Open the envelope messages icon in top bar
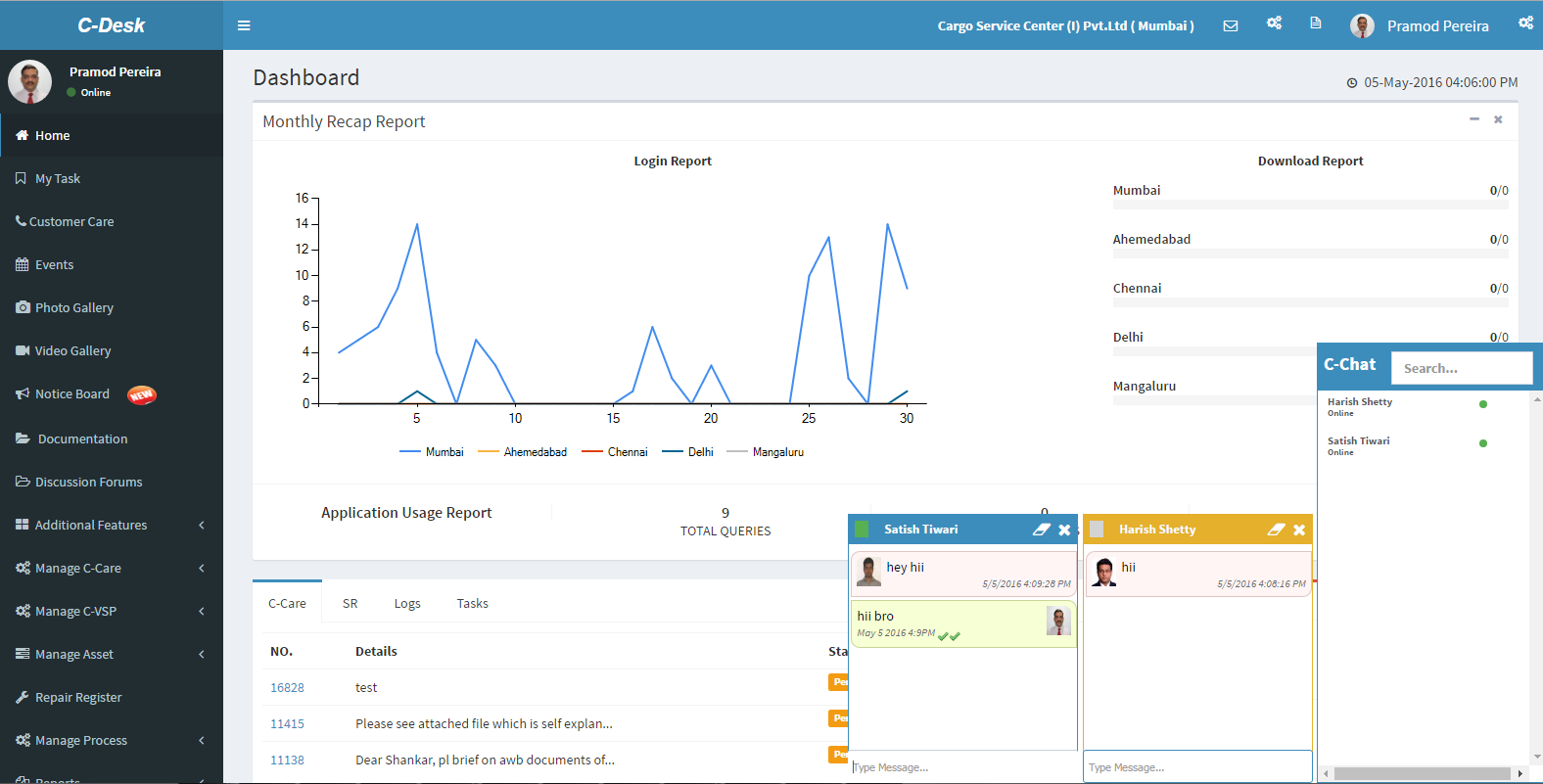Viewport: 1543px width, 784px height. tap(1231, 25)
